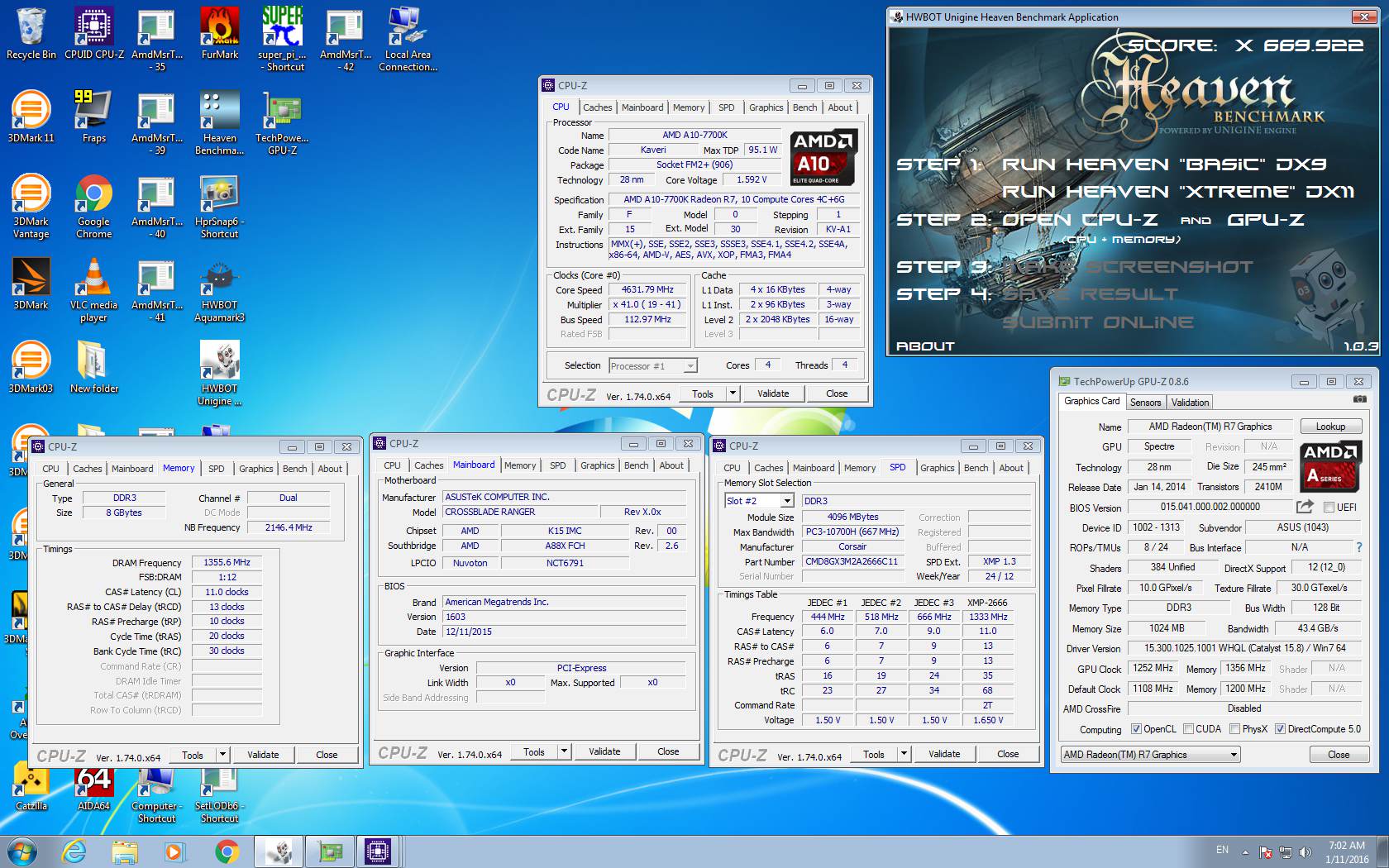
Task: Open New folder on desktop
Action: click(x=93, y=366)
